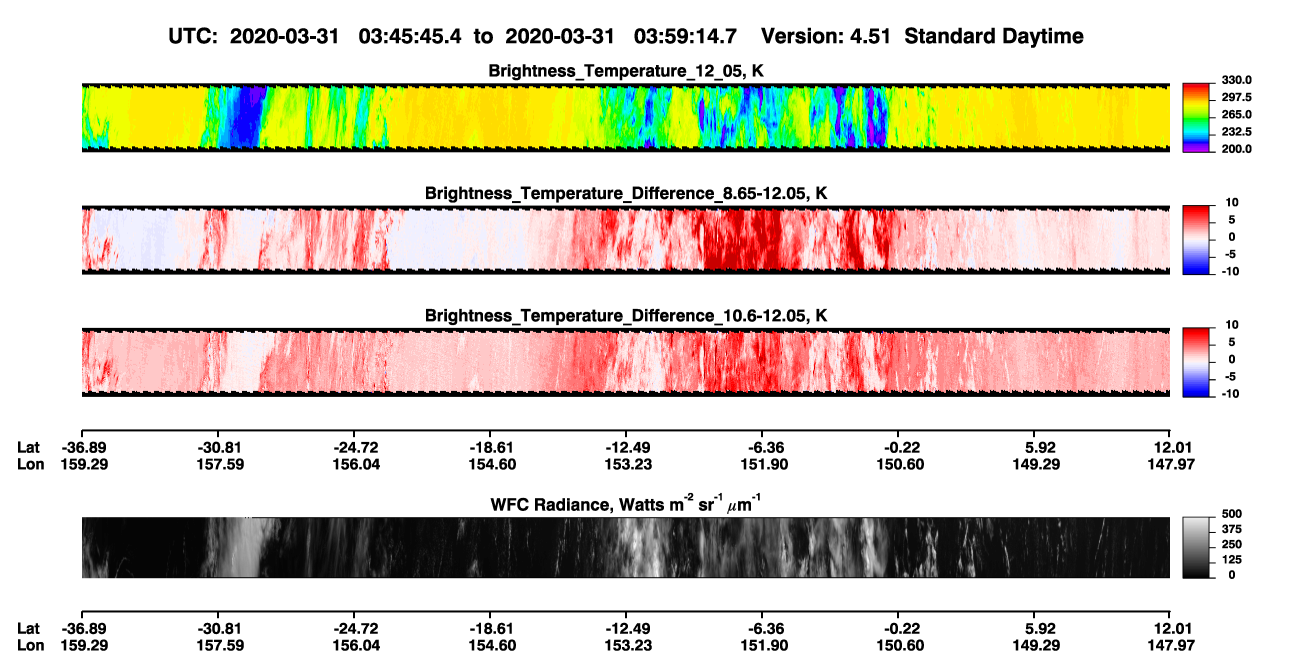Click the 12.01 latitude tick on lower axis
Image resolution: width=1300 pixels, height=667 pixels.
(1171, 627)
